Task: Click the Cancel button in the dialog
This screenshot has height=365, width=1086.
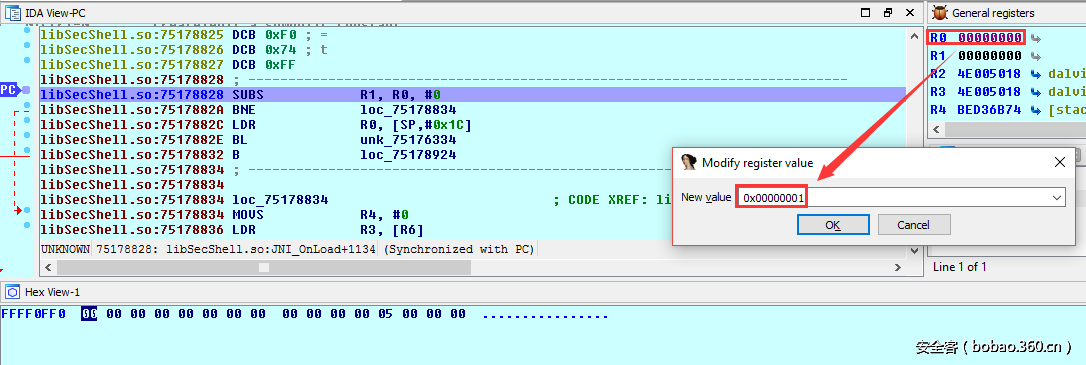Action: click(x=914, y=224)
